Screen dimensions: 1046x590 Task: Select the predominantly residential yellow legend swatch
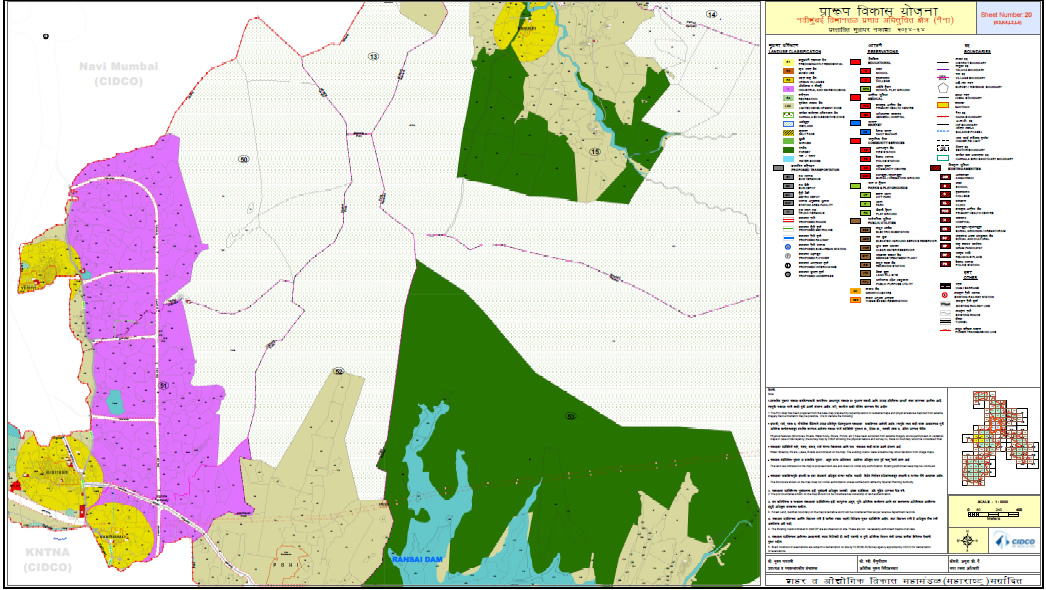coord(788,62)
